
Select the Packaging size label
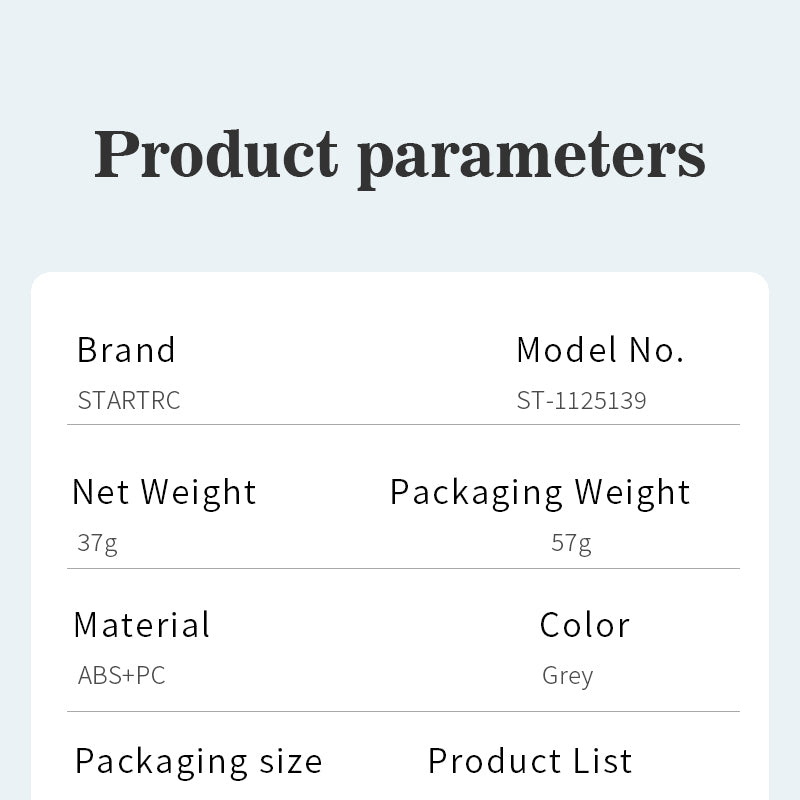pyautogui.click(x=199, y=762)
